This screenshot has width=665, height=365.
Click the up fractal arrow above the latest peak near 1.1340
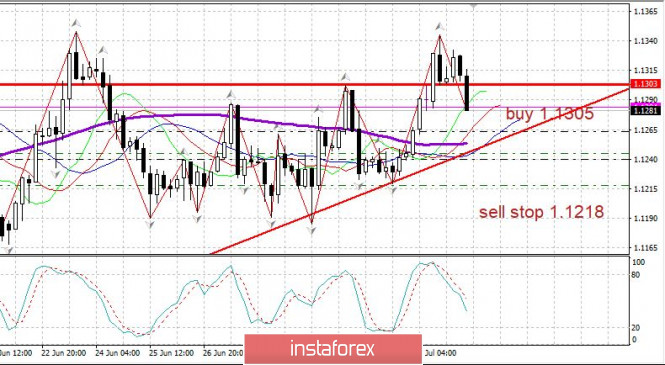click(x=439, y=26)
